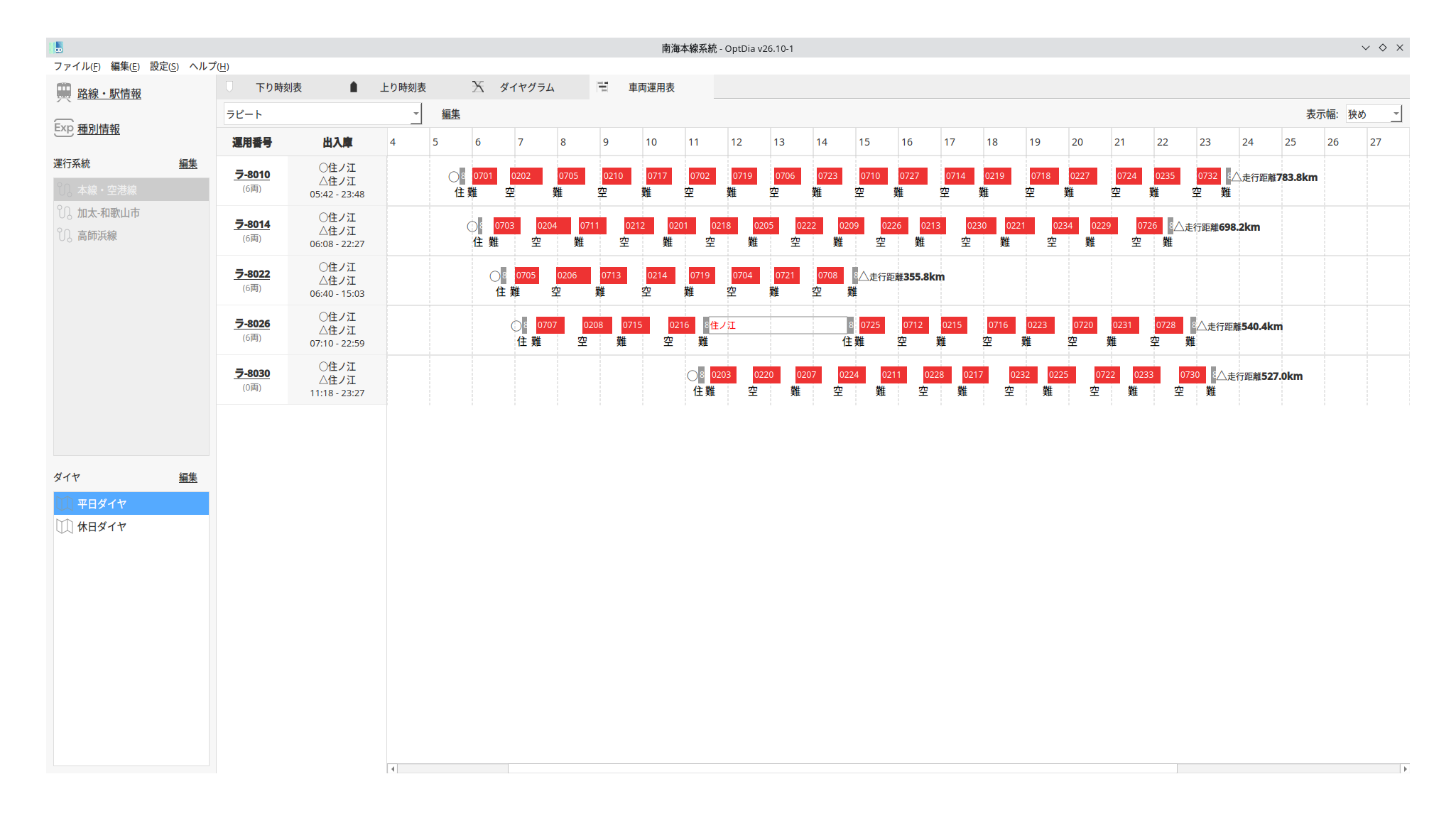Viewport: 1456px width, 828px height.
Task: Switch to the 下り時刻表 tab
Action: point(278,87)
